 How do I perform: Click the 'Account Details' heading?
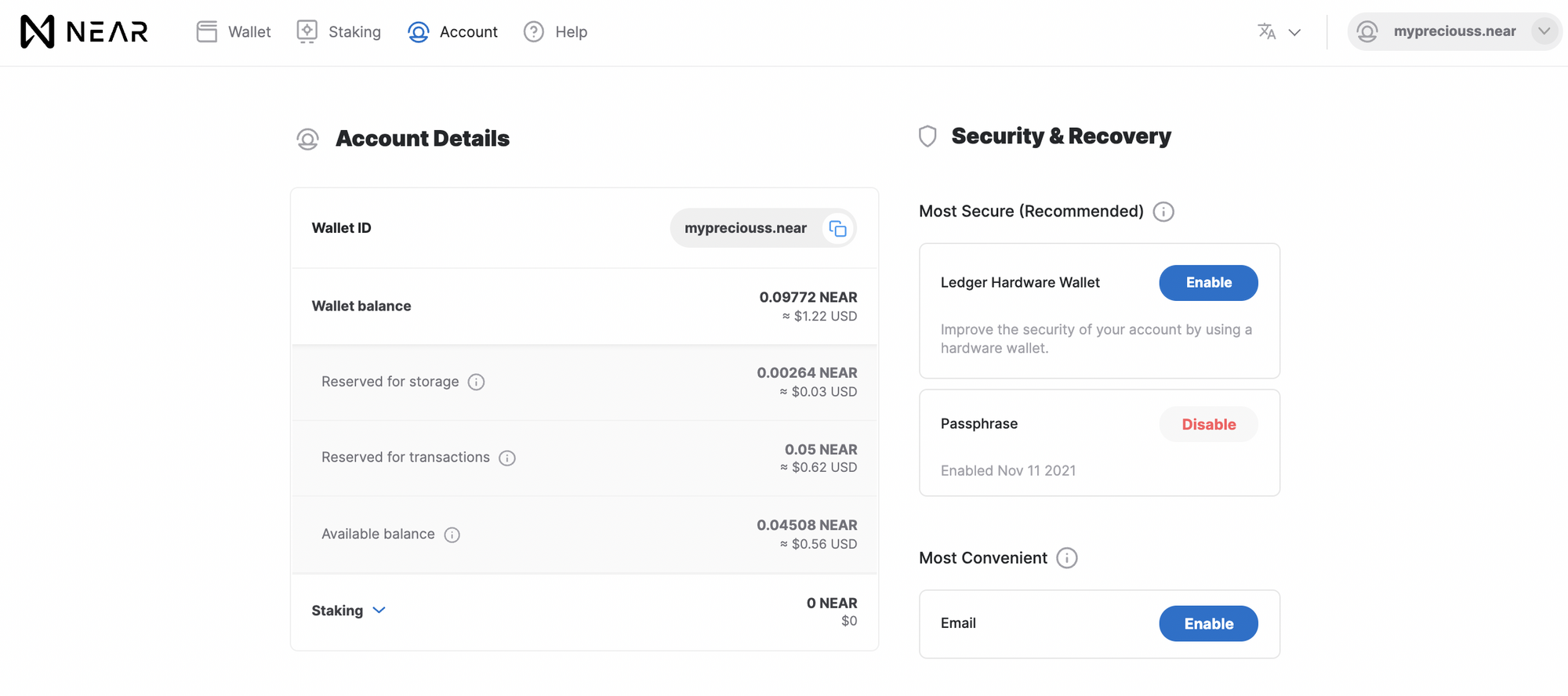click(423, 139)
